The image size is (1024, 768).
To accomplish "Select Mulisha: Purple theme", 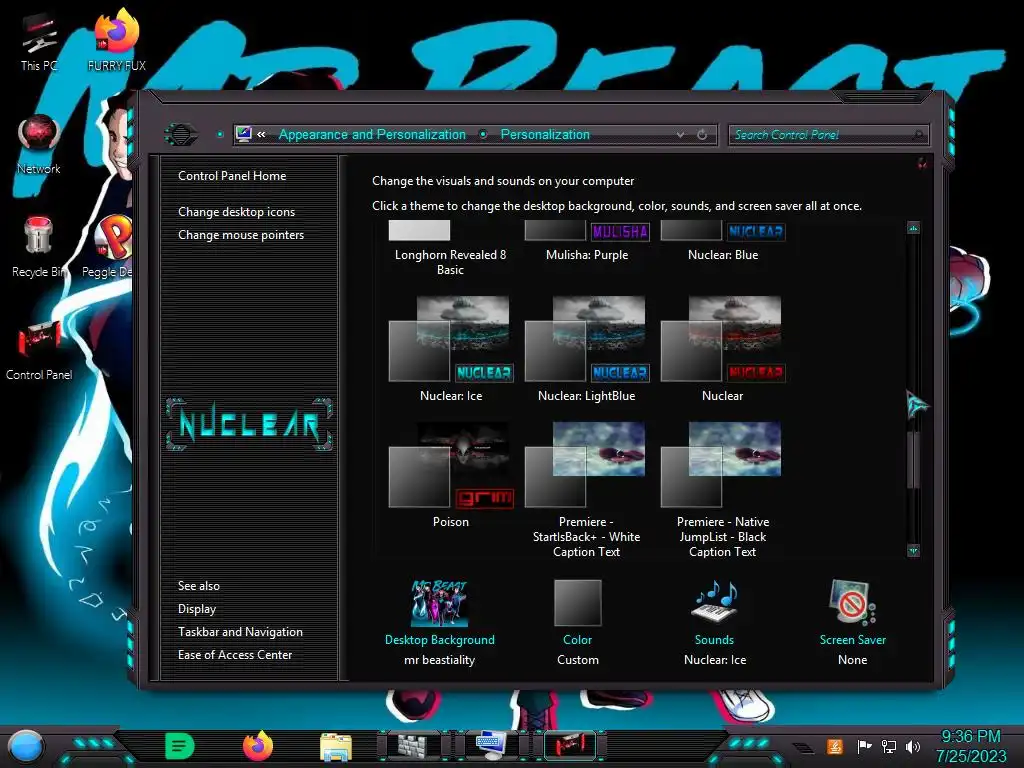I will pyautogui.click(x=586, y=242).
